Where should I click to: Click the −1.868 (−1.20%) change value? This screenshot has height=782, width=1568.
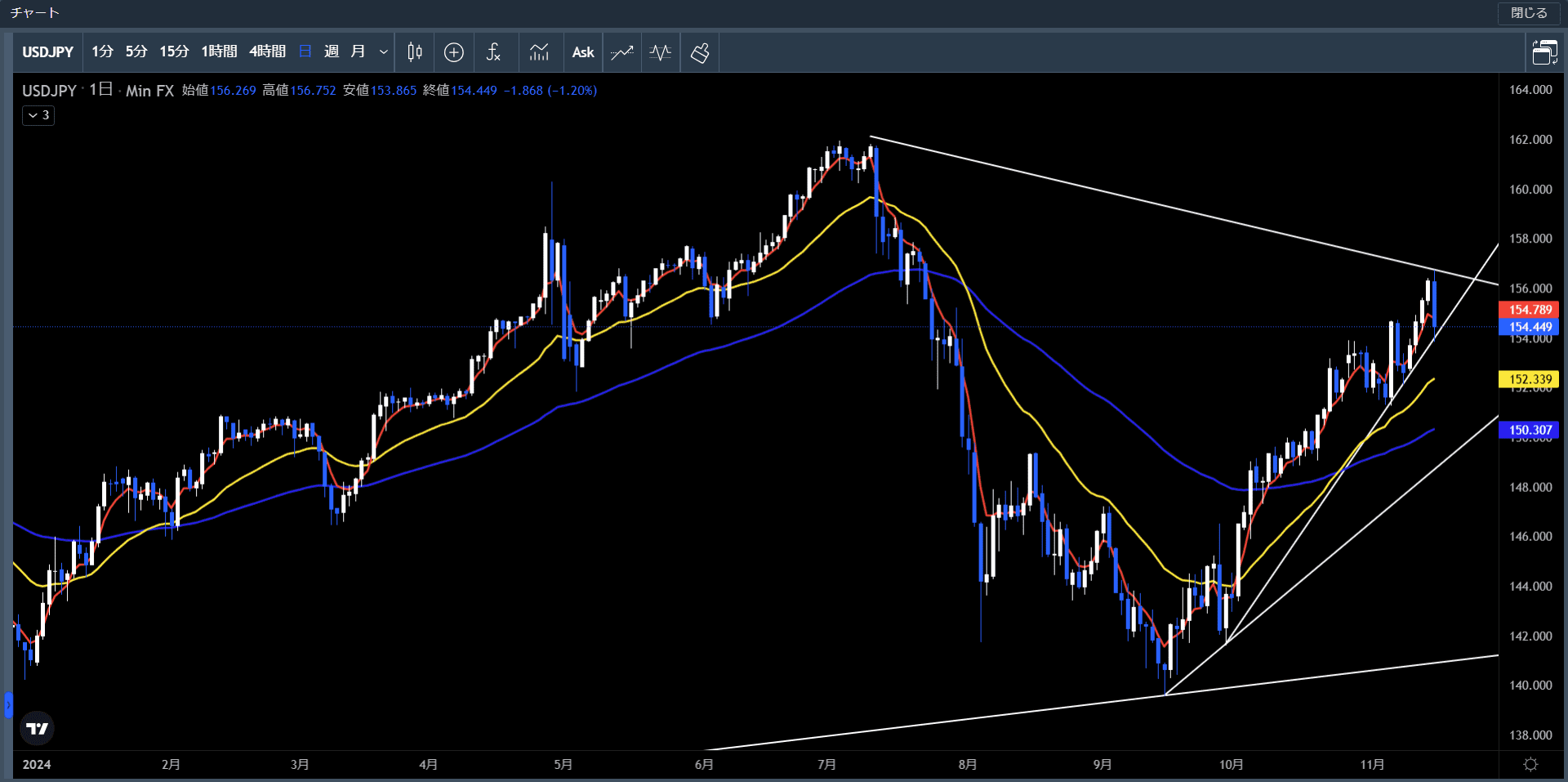(550, 91)
